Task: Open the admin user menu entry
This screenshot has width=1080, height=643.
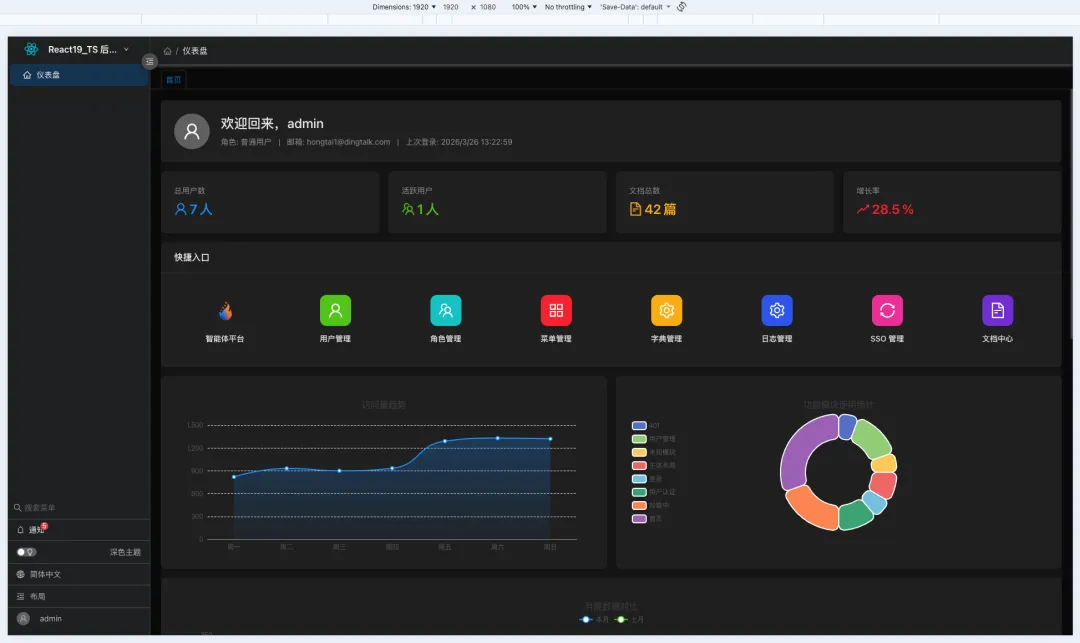Action: (79, 618)
